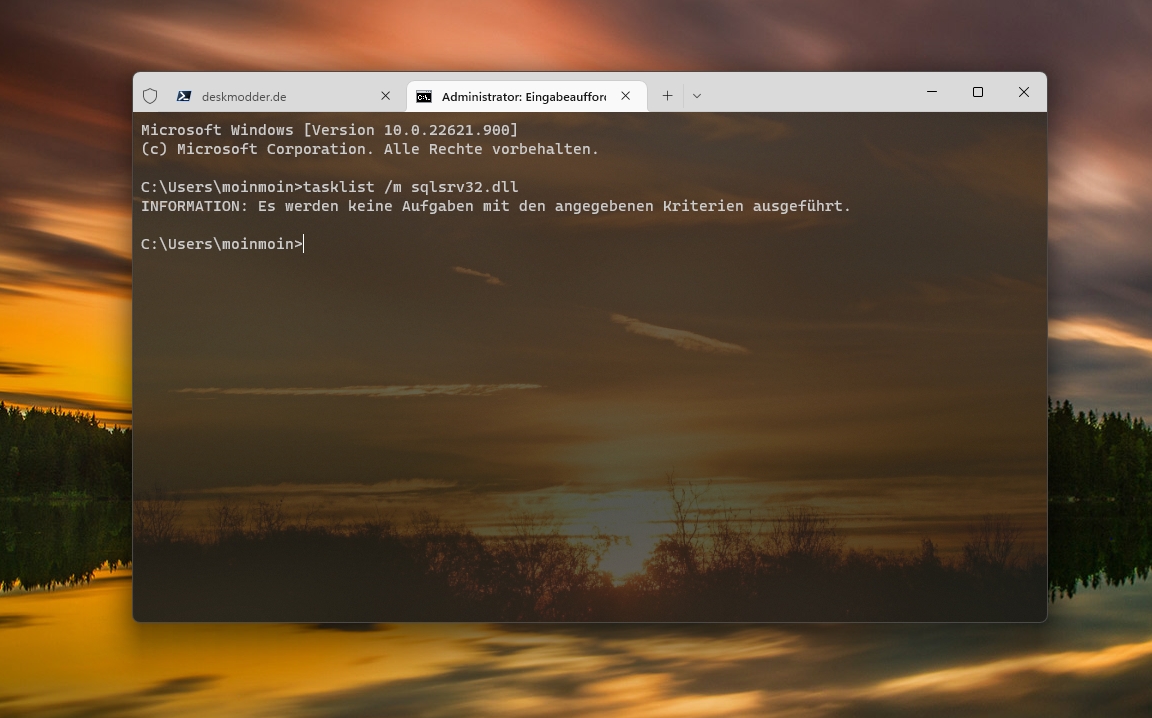
Task: Click the Windows version line 10.0.22621.900
Action: point(329,130)
